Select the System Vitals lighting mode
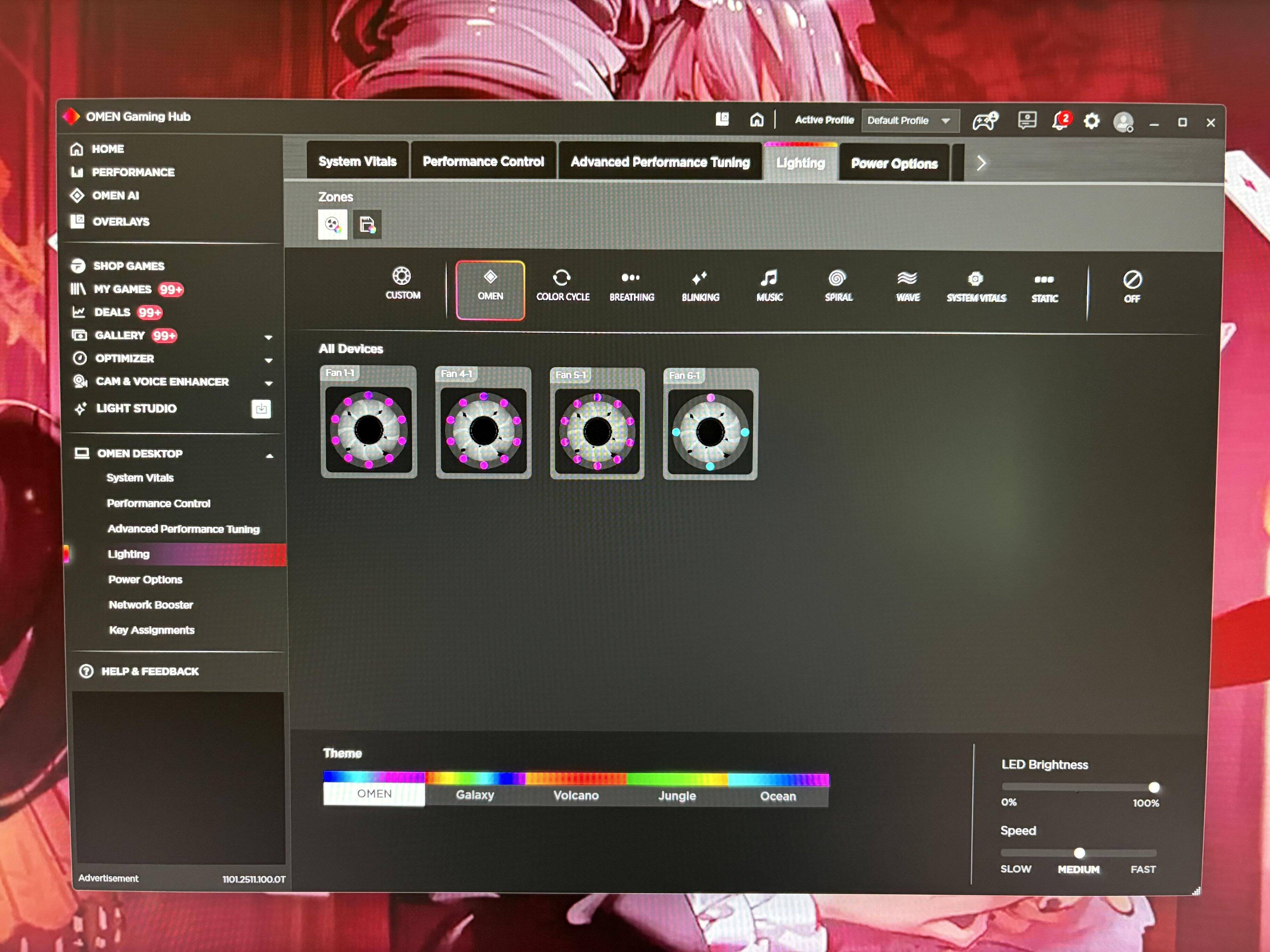Viewport: 1270px width, 952px height. (x=976, y=287)
